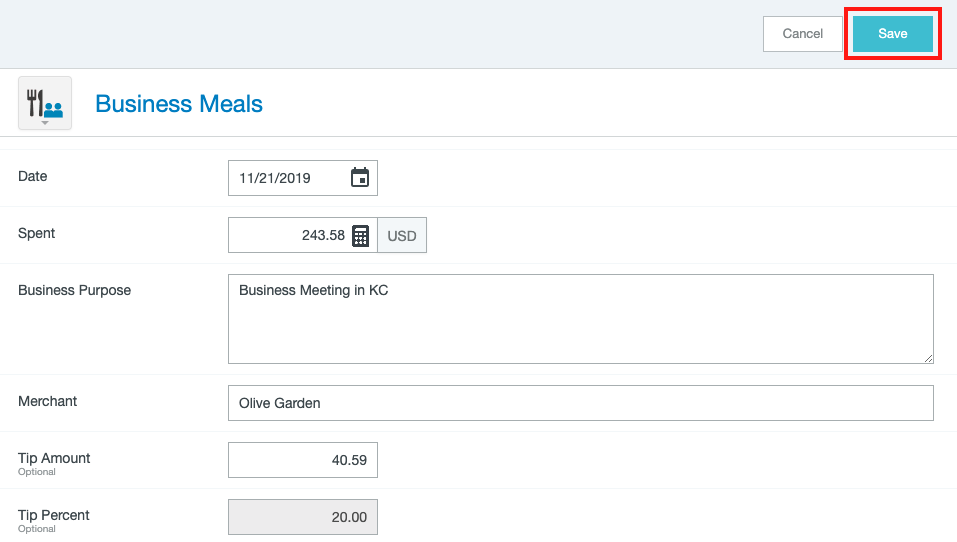Click the Business Meals expense type icon
The width and height of the screenshot is (957, 542).
tap(45, 103)
